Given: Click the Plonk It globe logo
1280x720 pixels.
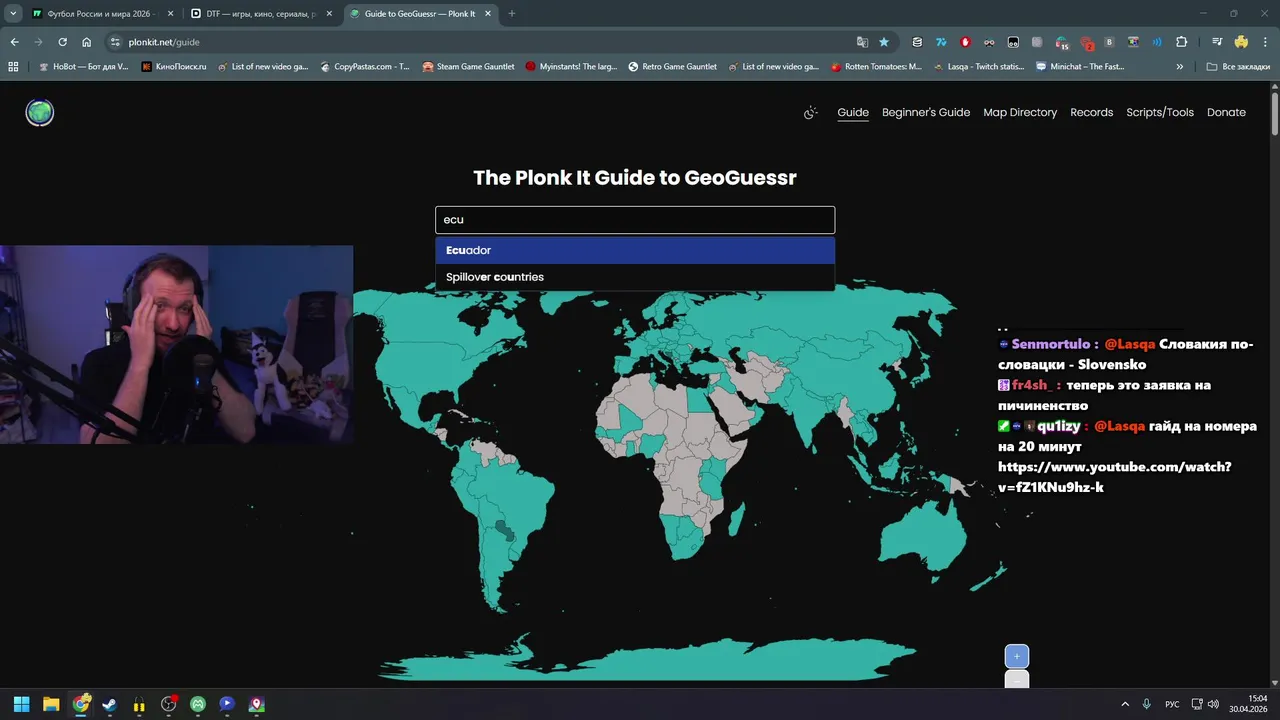Looking at the screenshot, I should click(x=40, y=113).
